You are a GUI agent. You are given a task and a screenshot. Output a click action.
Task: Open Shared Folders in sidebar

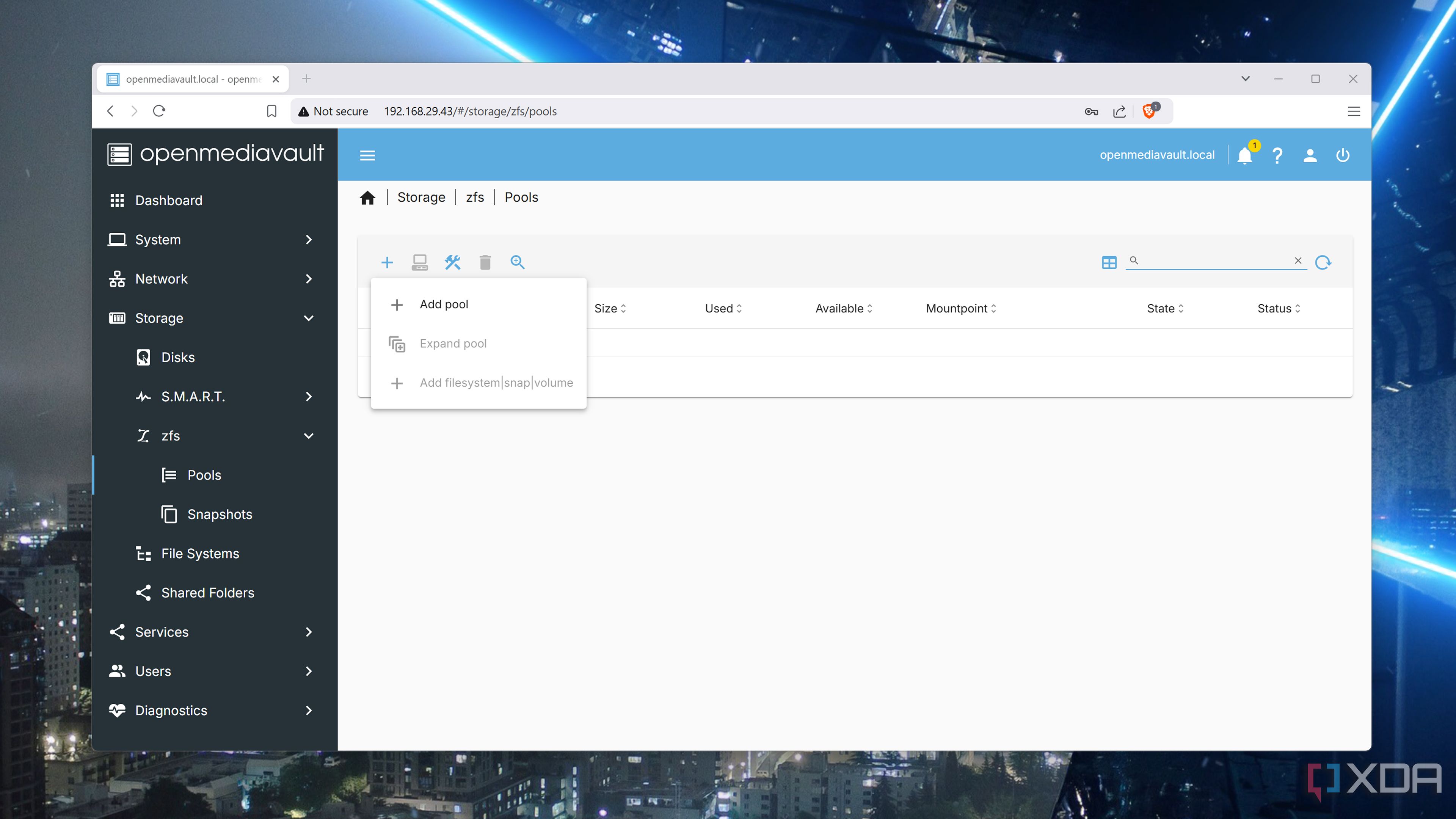pyautogui.click(x=215, y=593)
